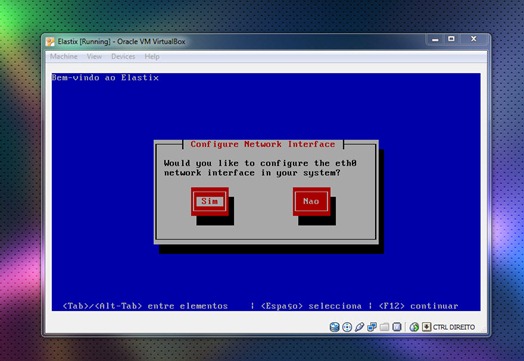The height and width of the screenshot is (361, 524).
Task: Click the mouse integration globe icon
Action: point(414,327)
